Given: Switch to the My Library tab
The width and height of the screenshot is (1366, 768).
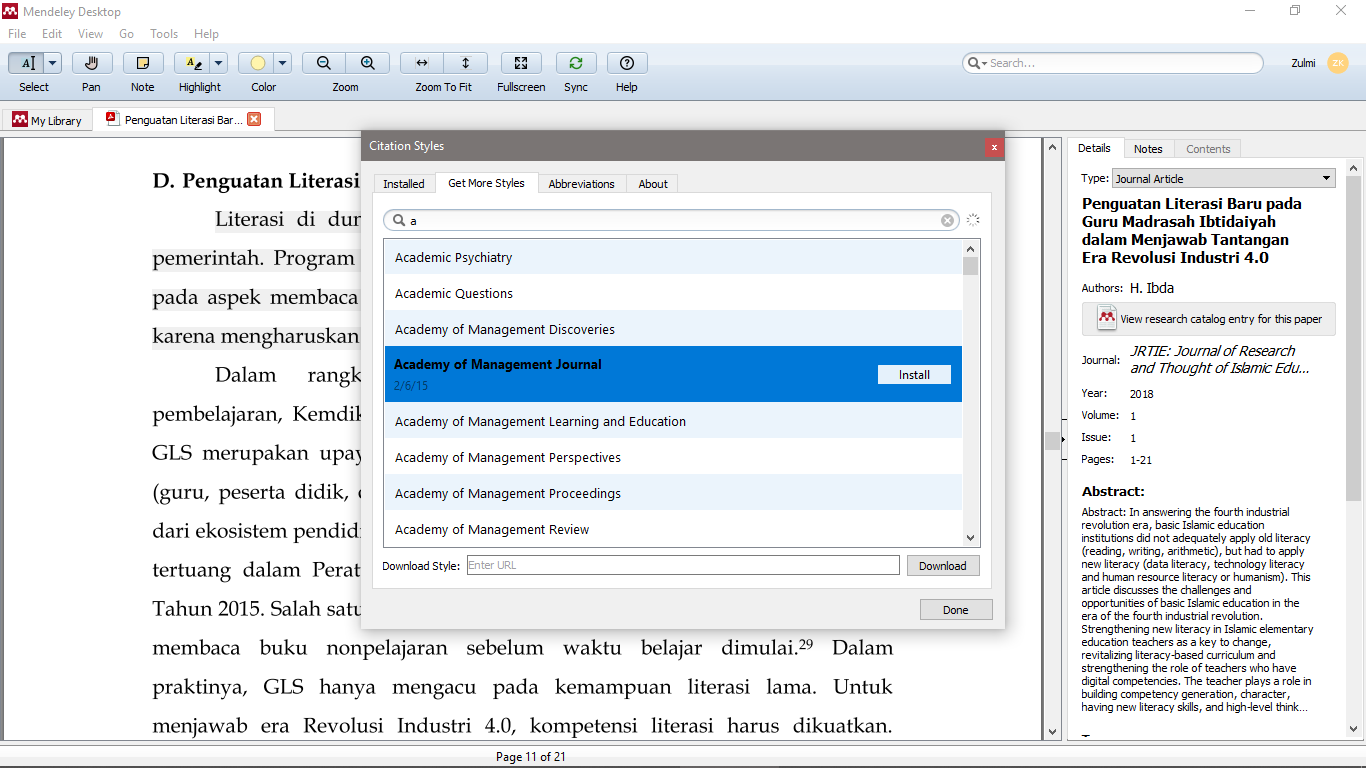Looking at the screenshot, I should [47, 120].
